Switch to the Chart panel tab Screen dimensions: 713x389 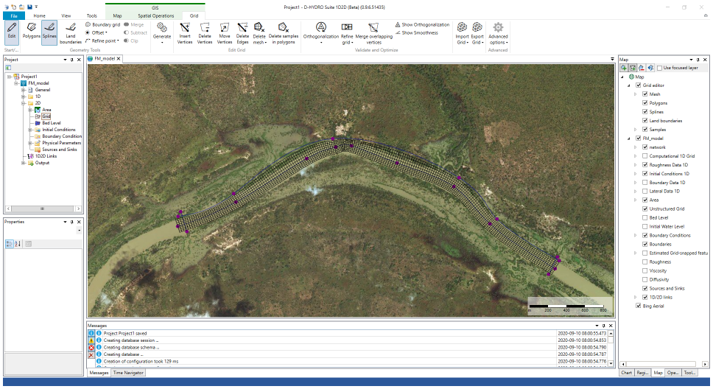[627, 373]
